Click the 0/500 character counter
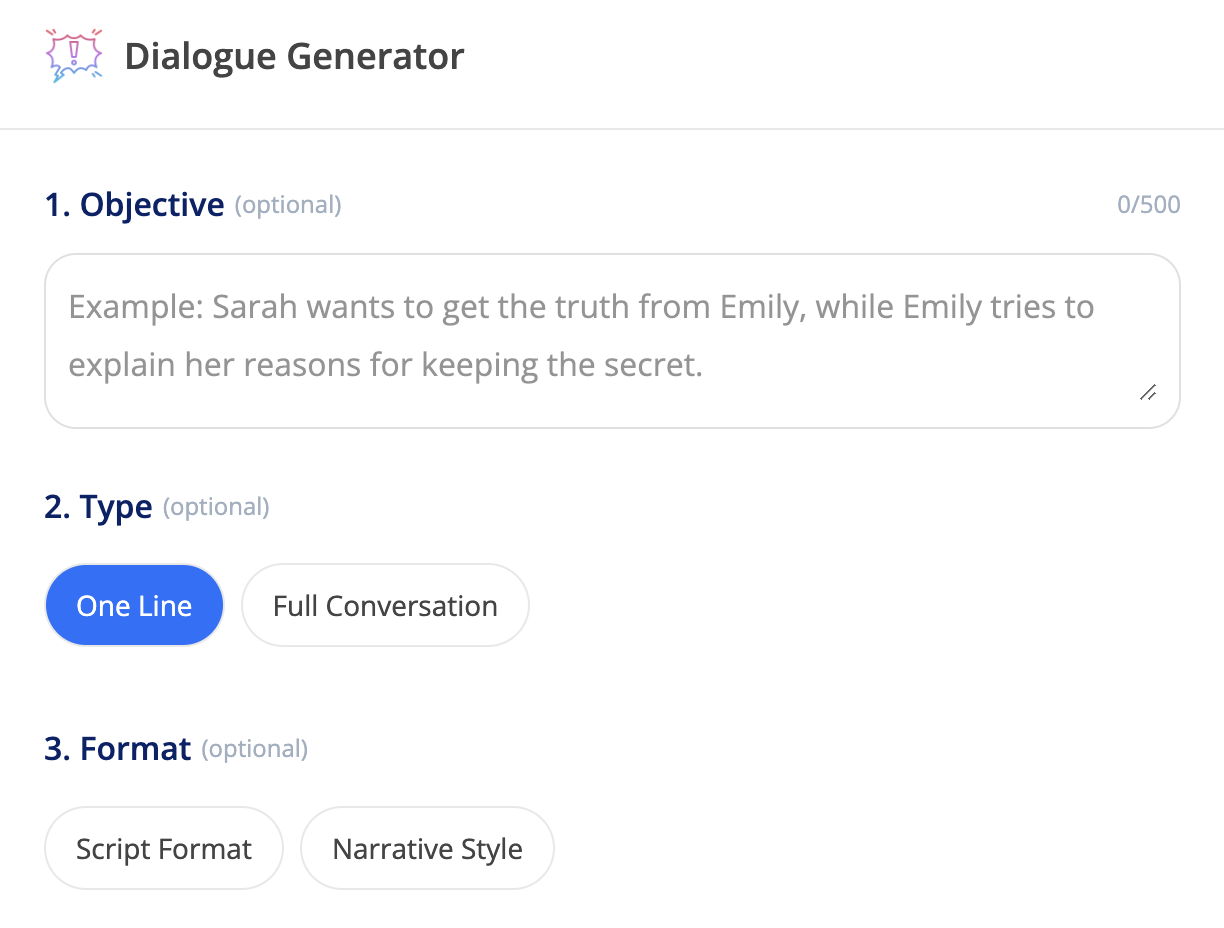 click(1148, 204)
